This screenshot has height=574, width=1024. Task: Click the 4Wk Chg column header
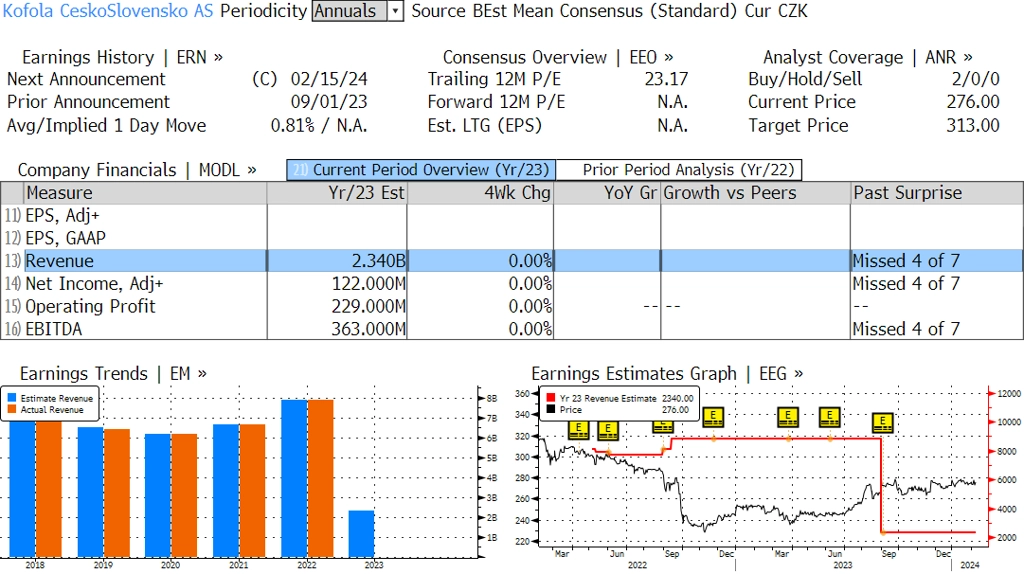480,193
